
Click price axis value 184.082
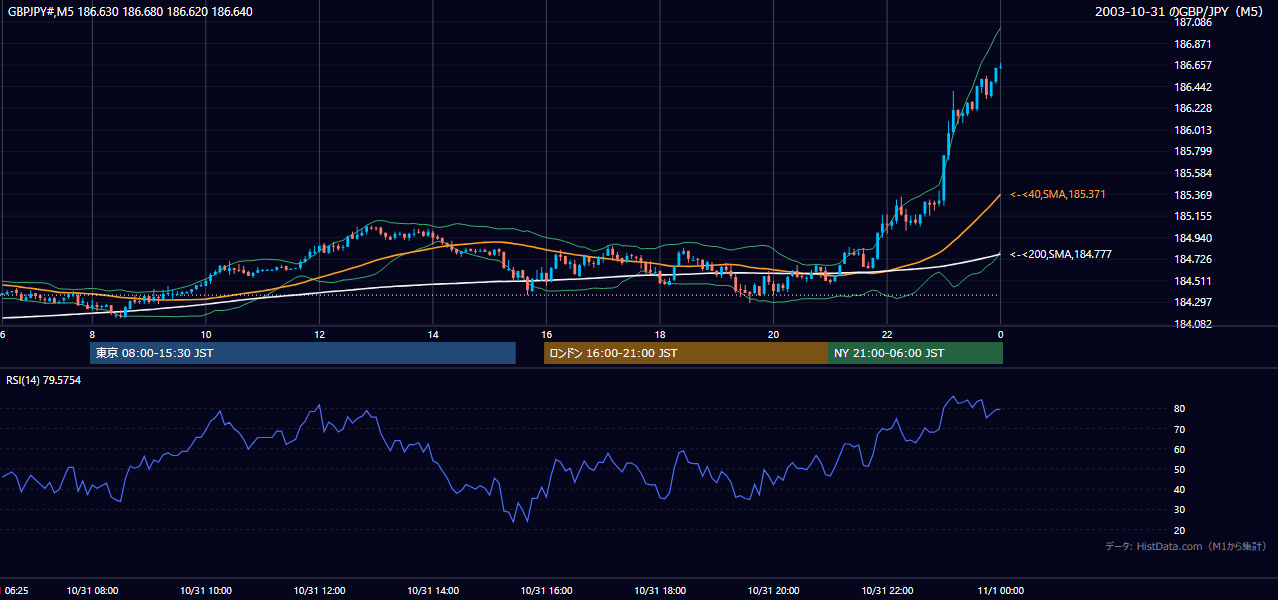click(1194, 324)
